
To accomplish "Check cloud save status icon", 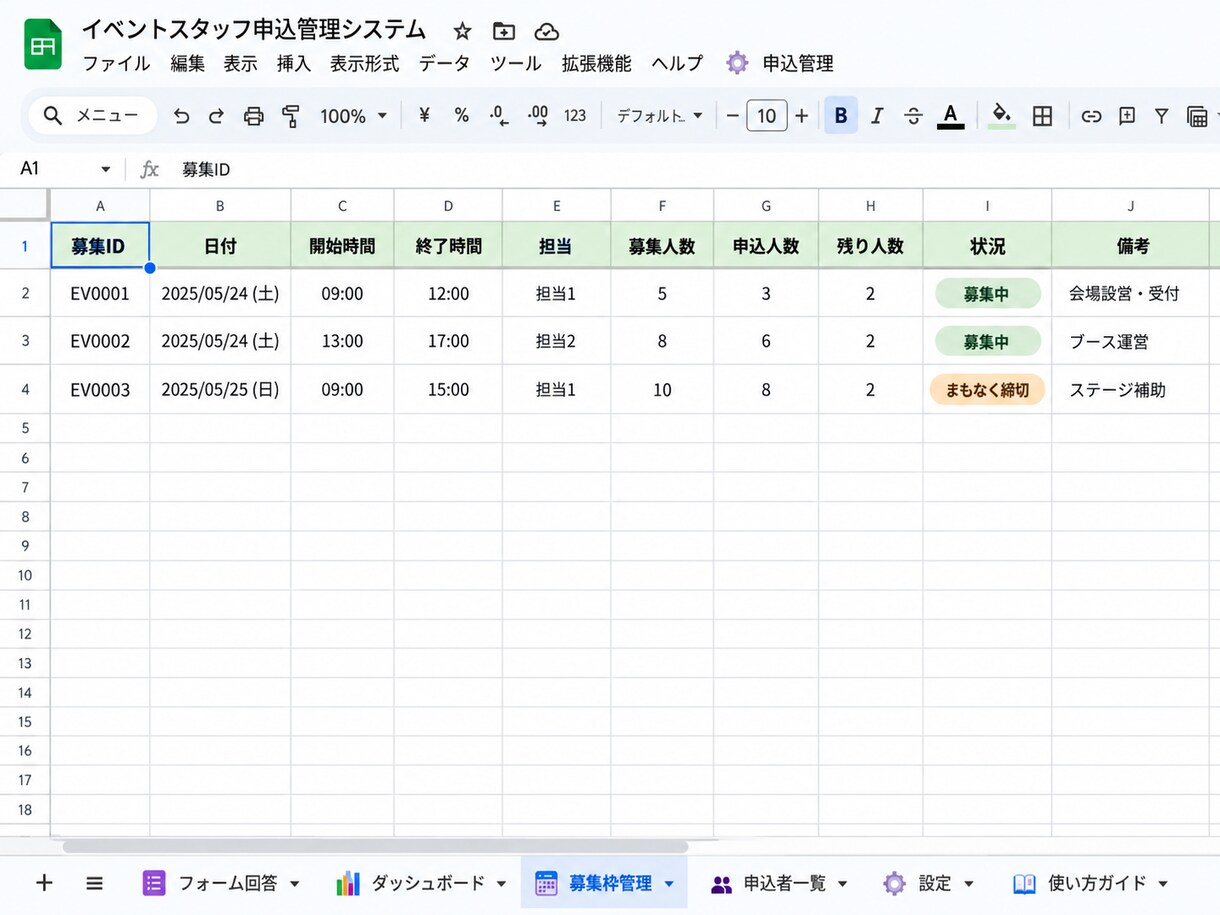I will (x=546, y=31).
